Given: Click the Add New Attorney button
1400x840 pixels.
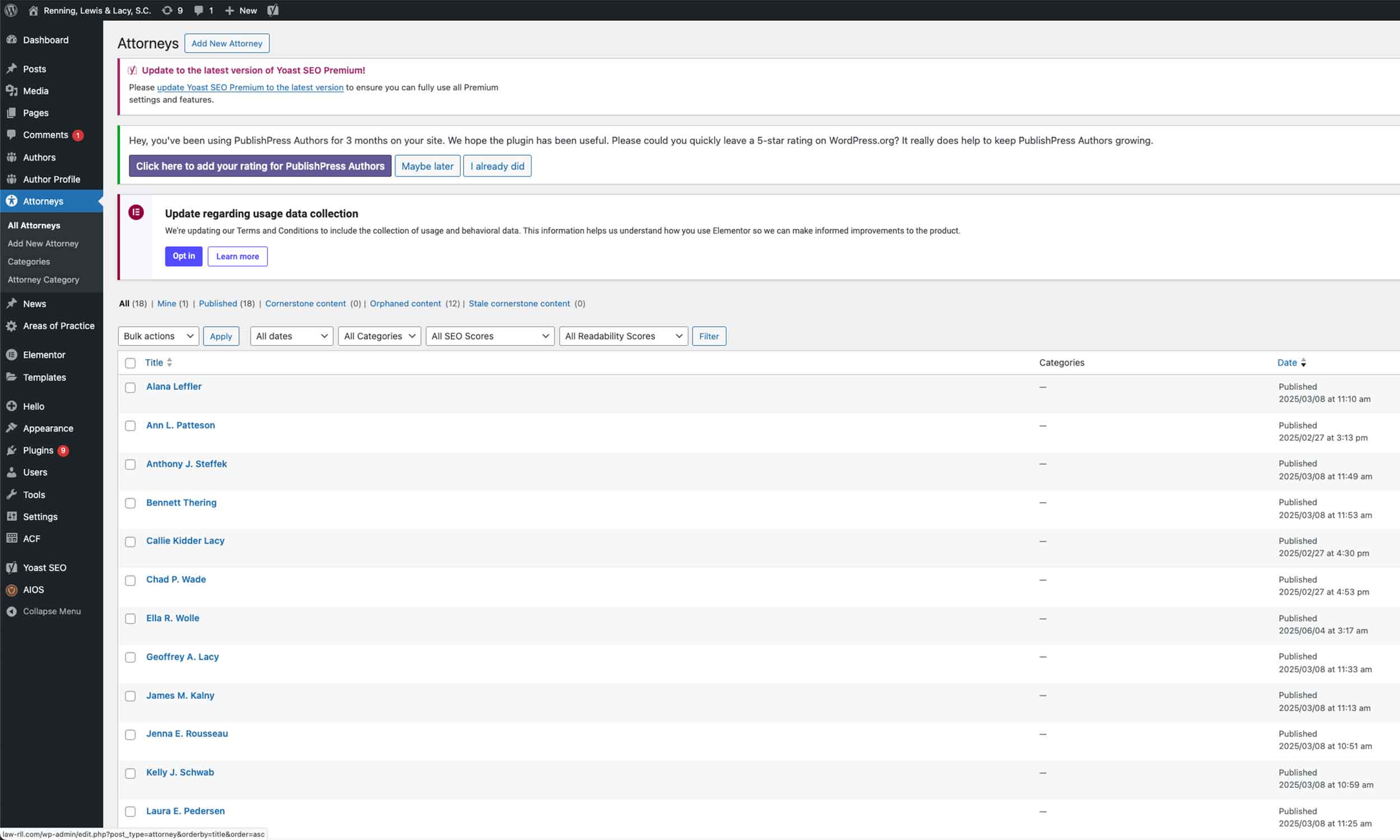Looking at the screenshot, I should [226, 44].
